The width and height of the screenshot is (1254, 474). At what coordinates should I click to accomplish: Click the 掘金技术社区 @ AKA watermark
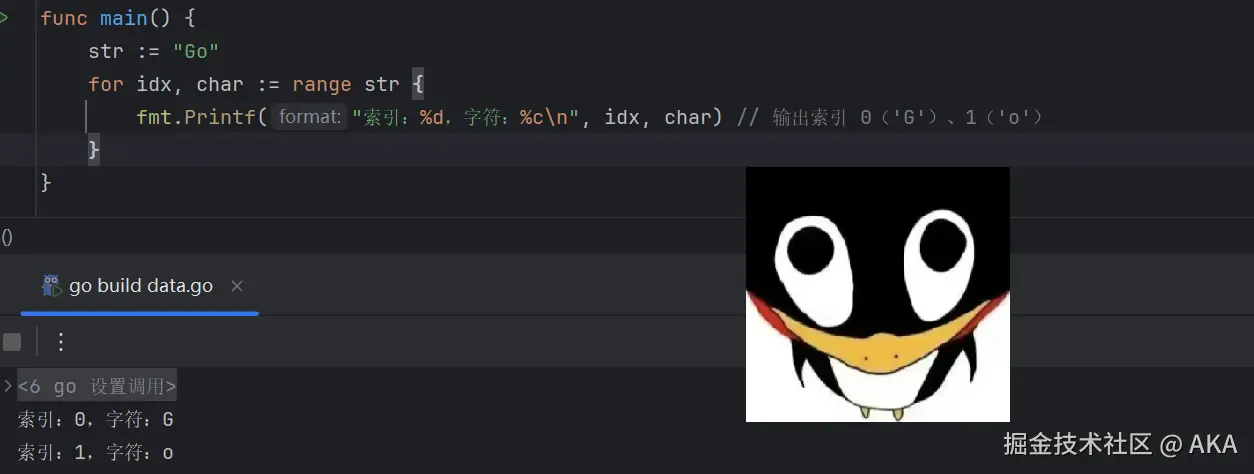pos(1120,443)
